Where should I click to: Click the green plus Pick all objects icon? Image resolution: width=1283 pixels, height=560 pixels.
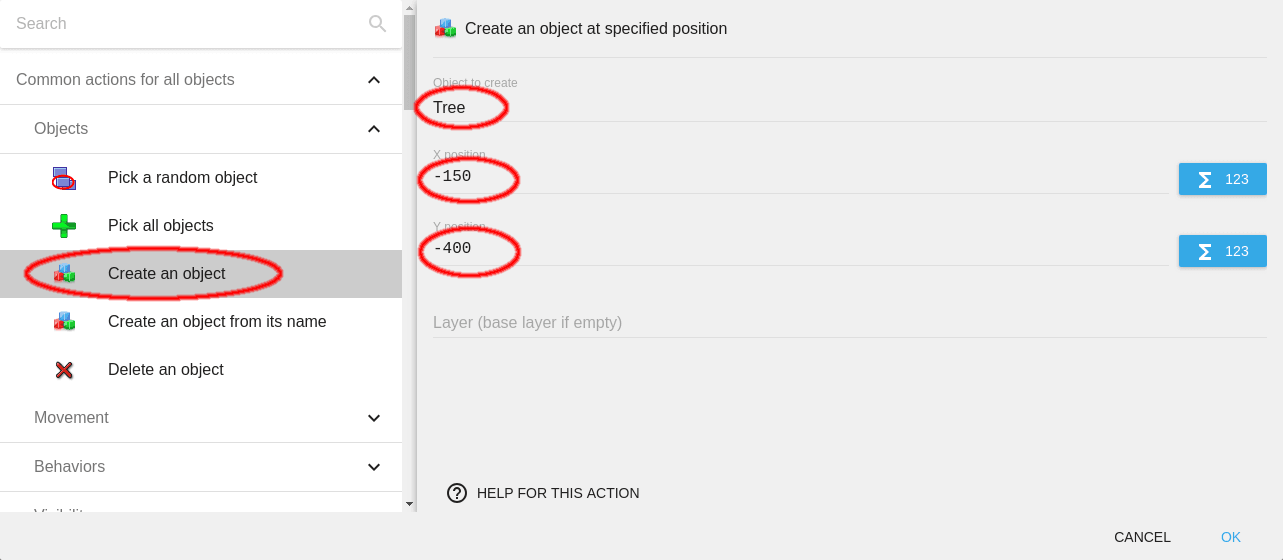[x=64, y=226]
